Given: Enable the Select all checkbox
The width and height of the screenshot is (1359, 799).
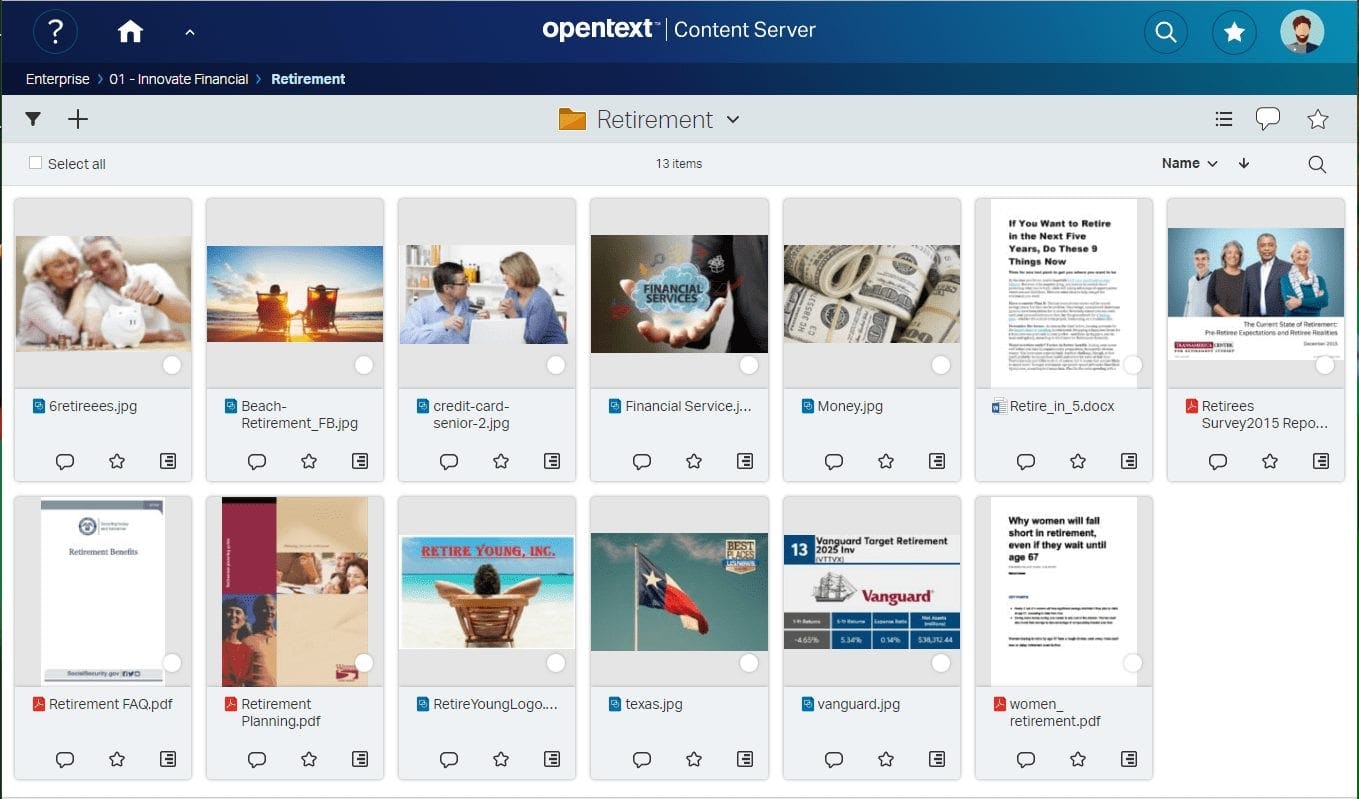Looking at the screenshot, I should (x=35, y=162).
